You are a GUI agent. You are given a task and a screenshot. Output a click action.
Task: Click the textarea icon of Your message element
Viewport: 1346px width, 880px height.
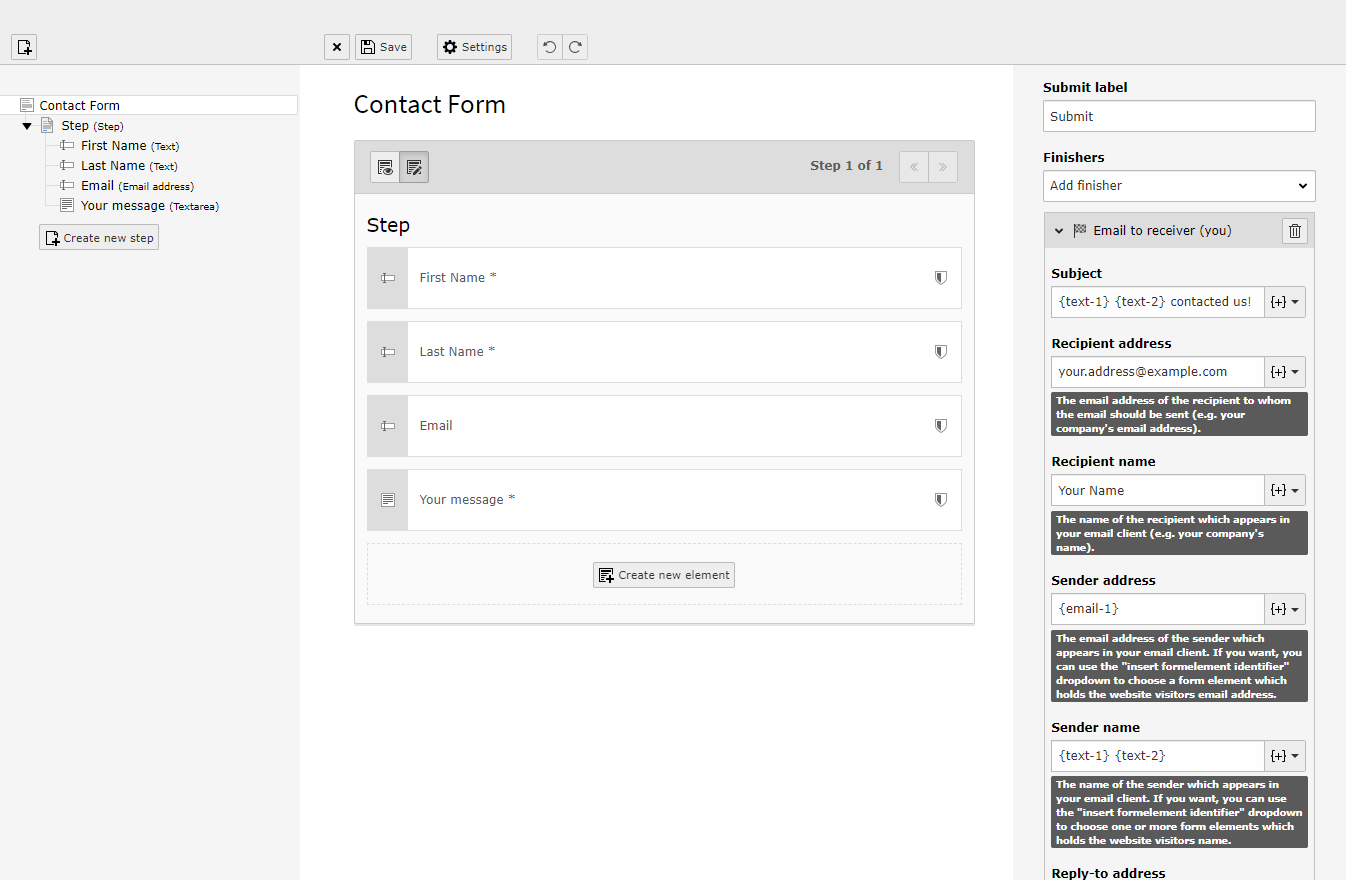[388, 500]
